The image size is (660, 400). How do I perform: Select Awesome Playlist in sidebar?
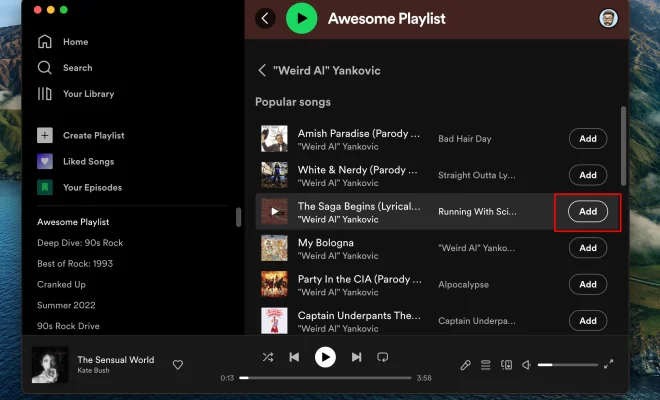tap(73, 222)
